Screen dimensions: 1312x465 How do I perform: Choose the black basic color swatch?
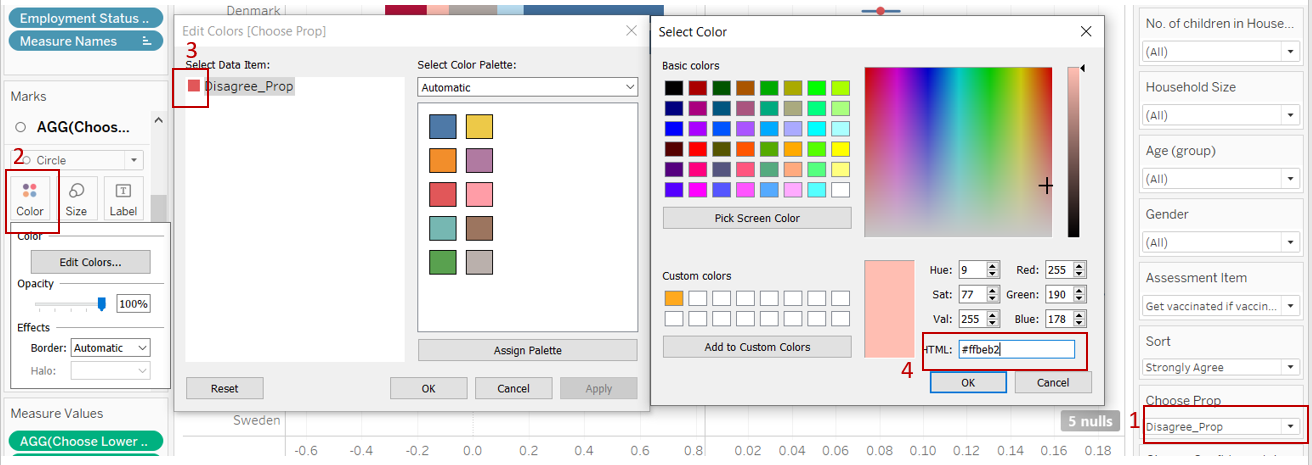tap(673, 89)
